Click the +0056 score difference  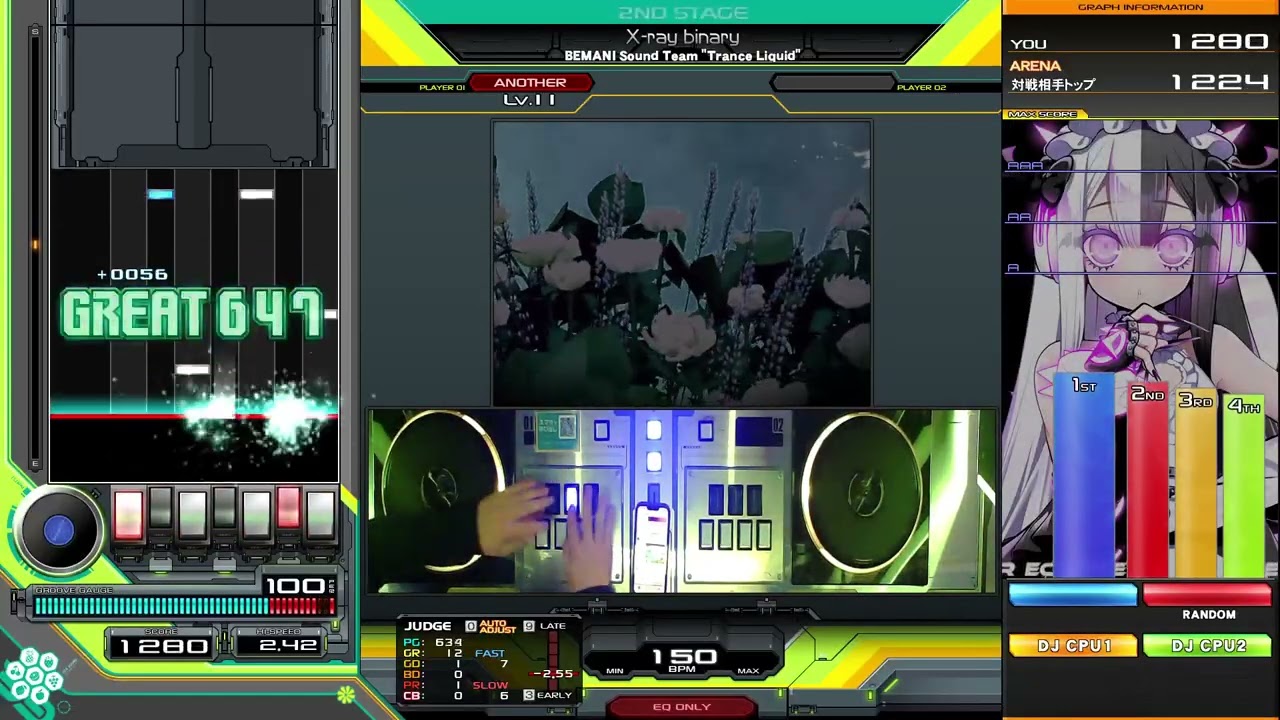(132, 274)
